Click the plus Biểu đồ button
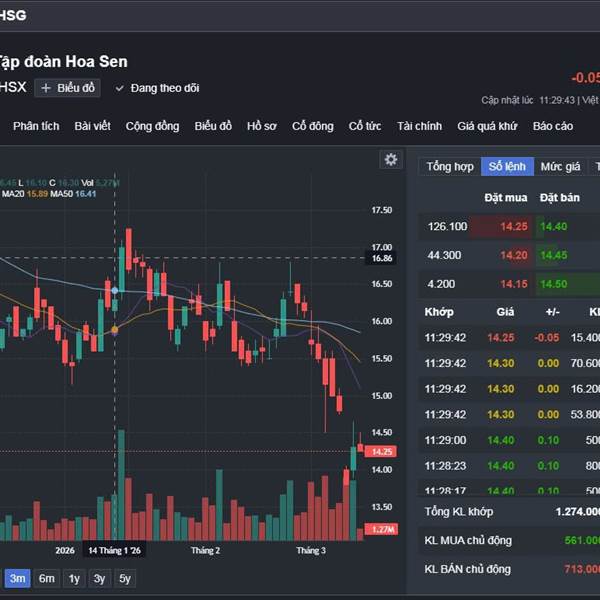600x600 pixels. coord(67,88)
